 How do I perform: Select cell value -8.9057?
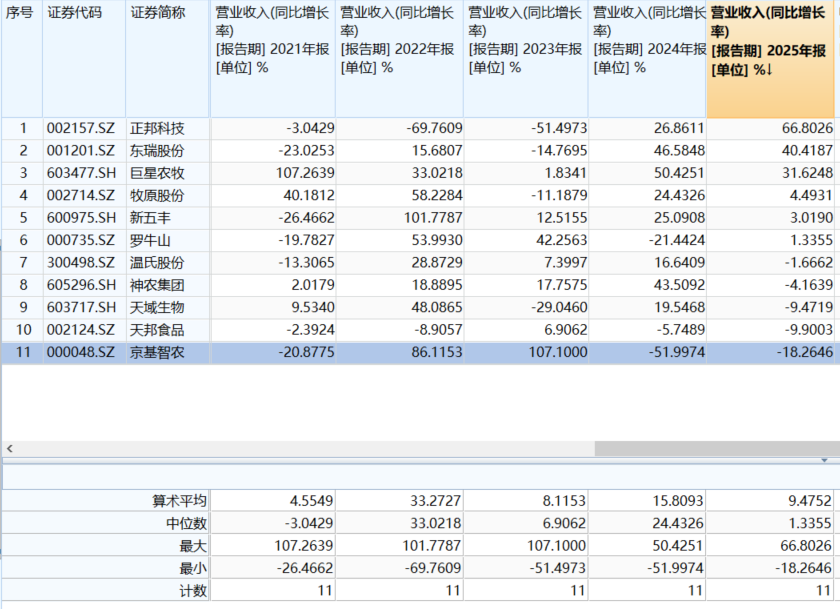[438, 330]
